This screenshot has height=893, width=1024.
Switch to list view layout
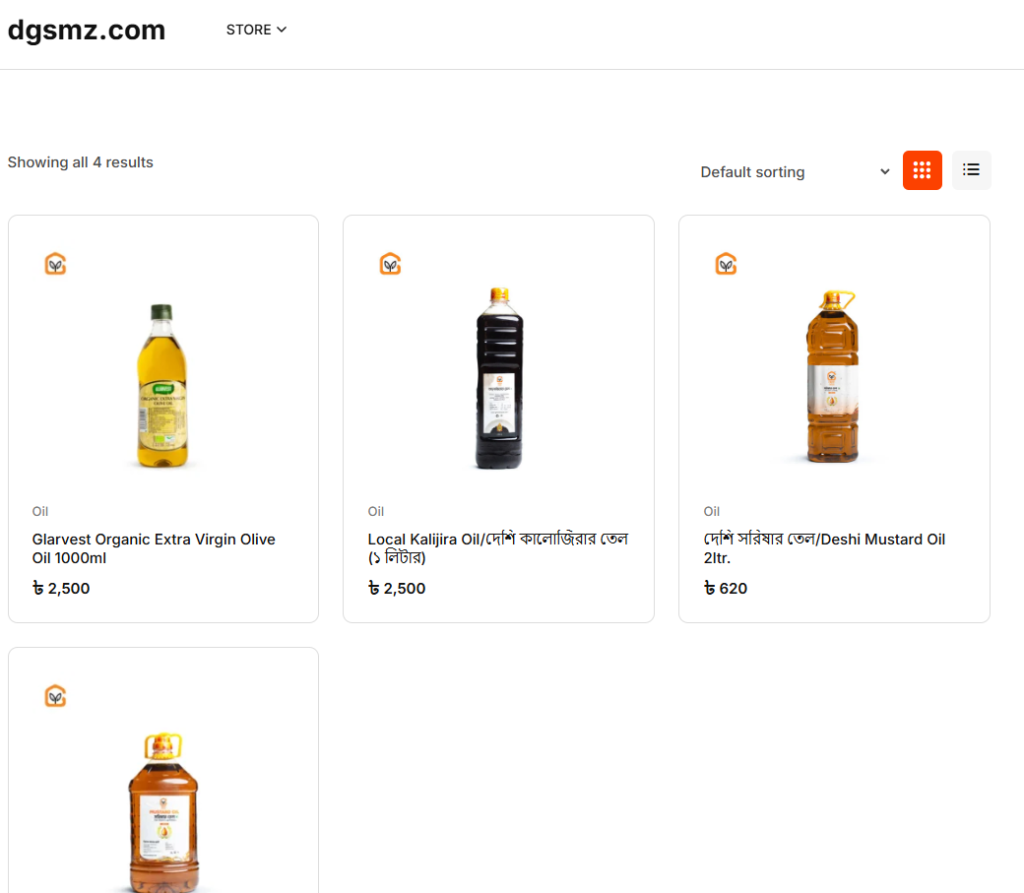[971, 170]
